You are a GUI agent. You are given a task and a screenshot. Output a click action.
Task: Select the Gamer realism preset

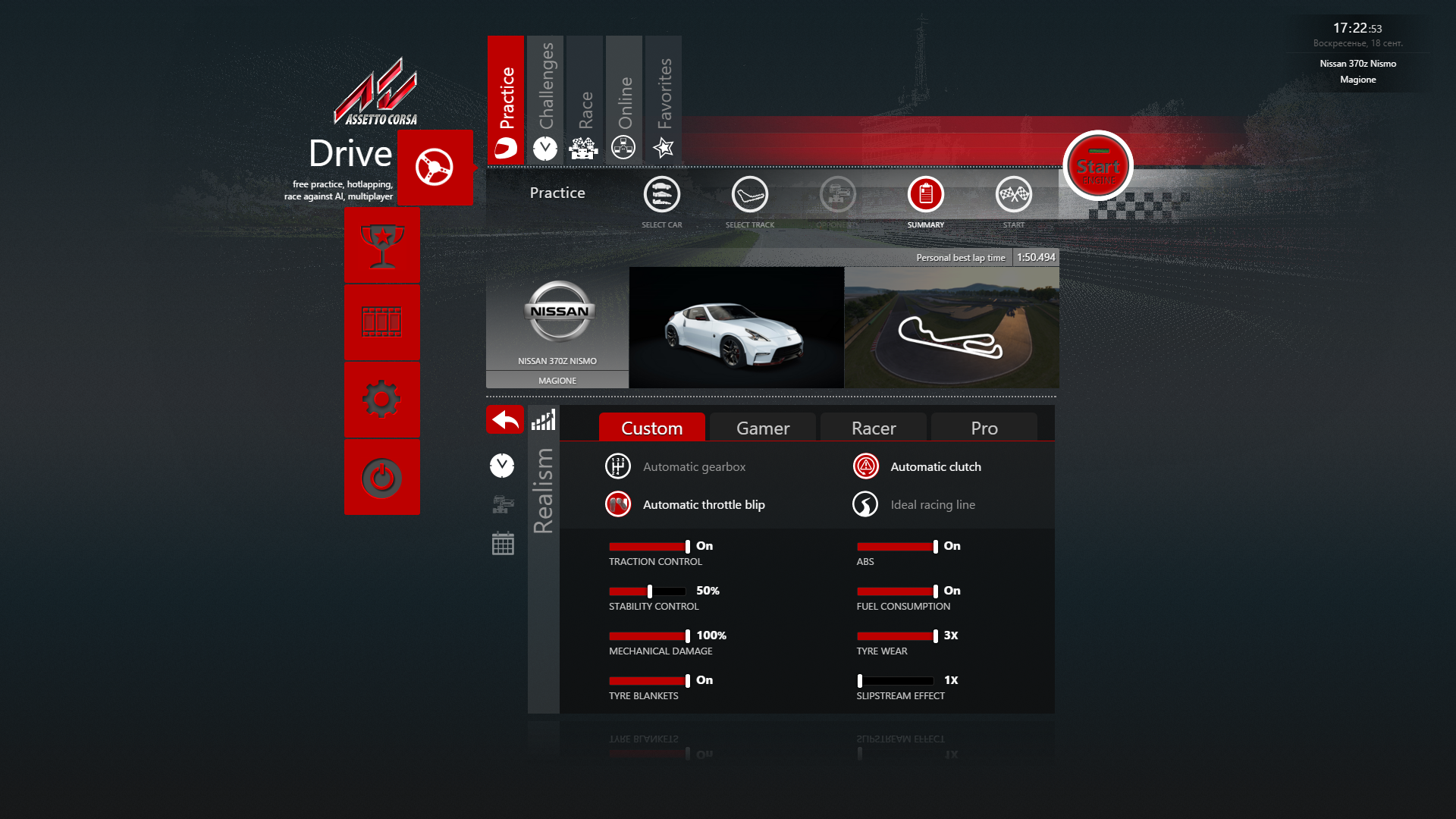[763, 428]
